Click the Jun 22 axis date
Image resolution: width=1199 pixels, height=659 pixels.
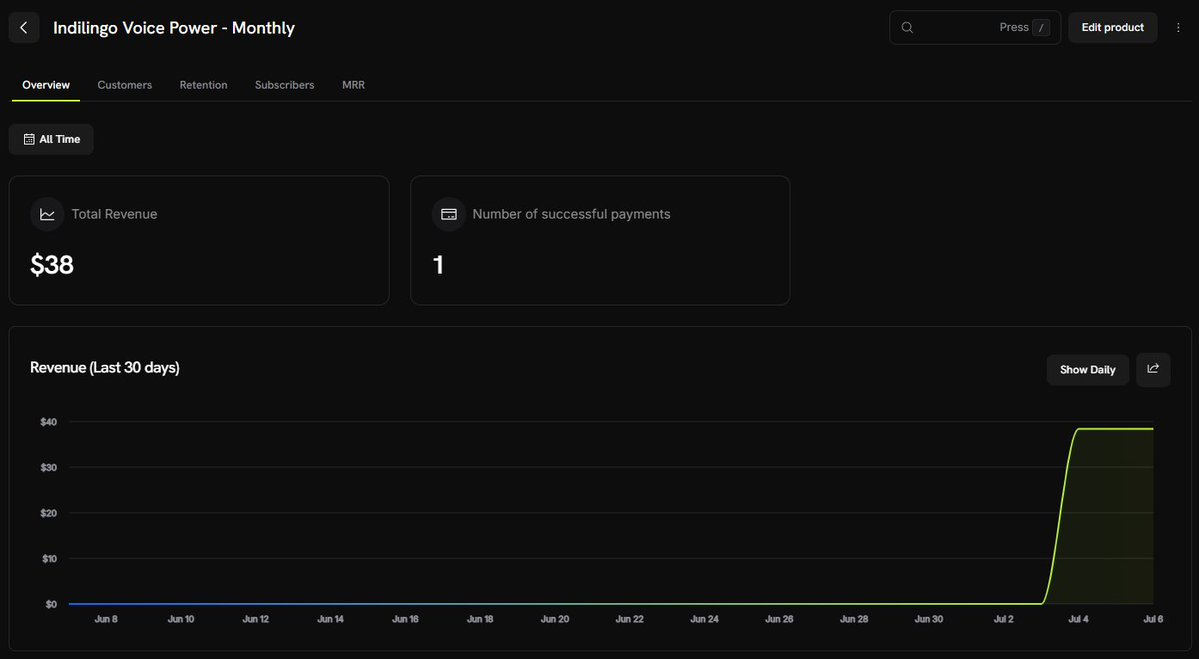click(x=630, y=619)
